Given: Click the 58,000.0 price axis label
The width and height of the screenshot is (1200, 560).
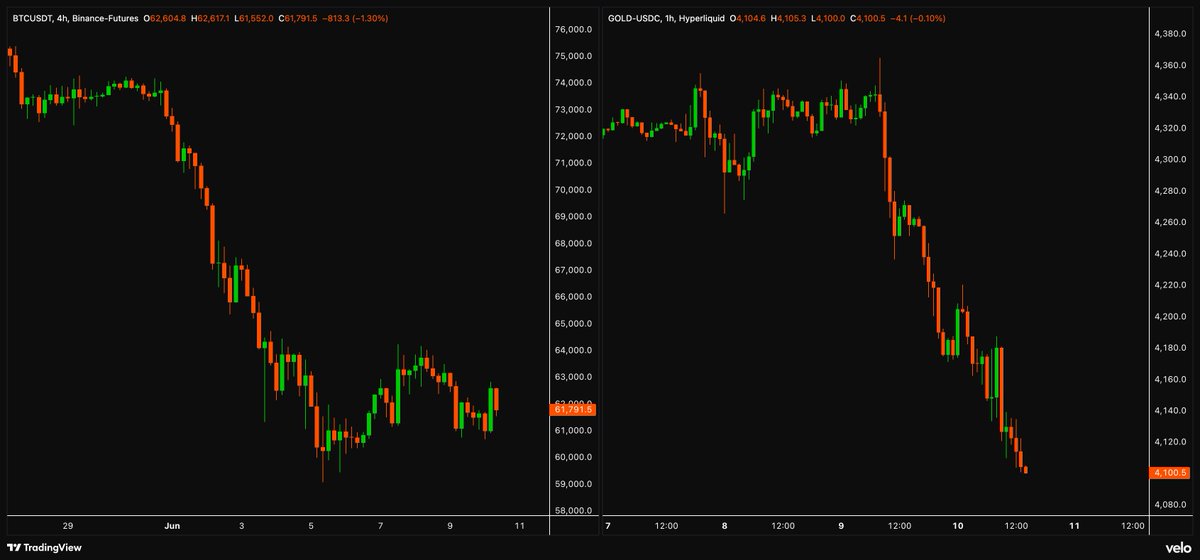Looking at the screenshot, I should 573,511.
